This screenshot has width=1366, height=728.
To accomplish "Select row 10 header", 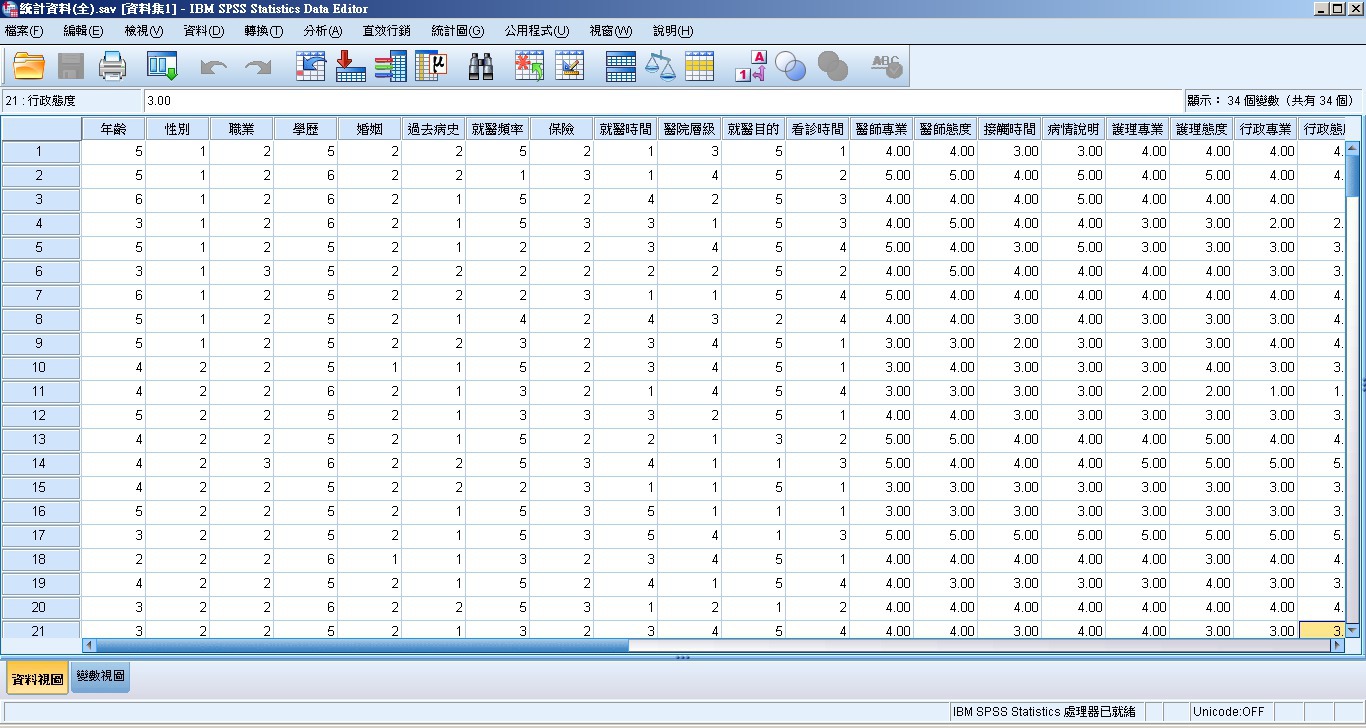I will pyautogui.click(x=41, y=368).
